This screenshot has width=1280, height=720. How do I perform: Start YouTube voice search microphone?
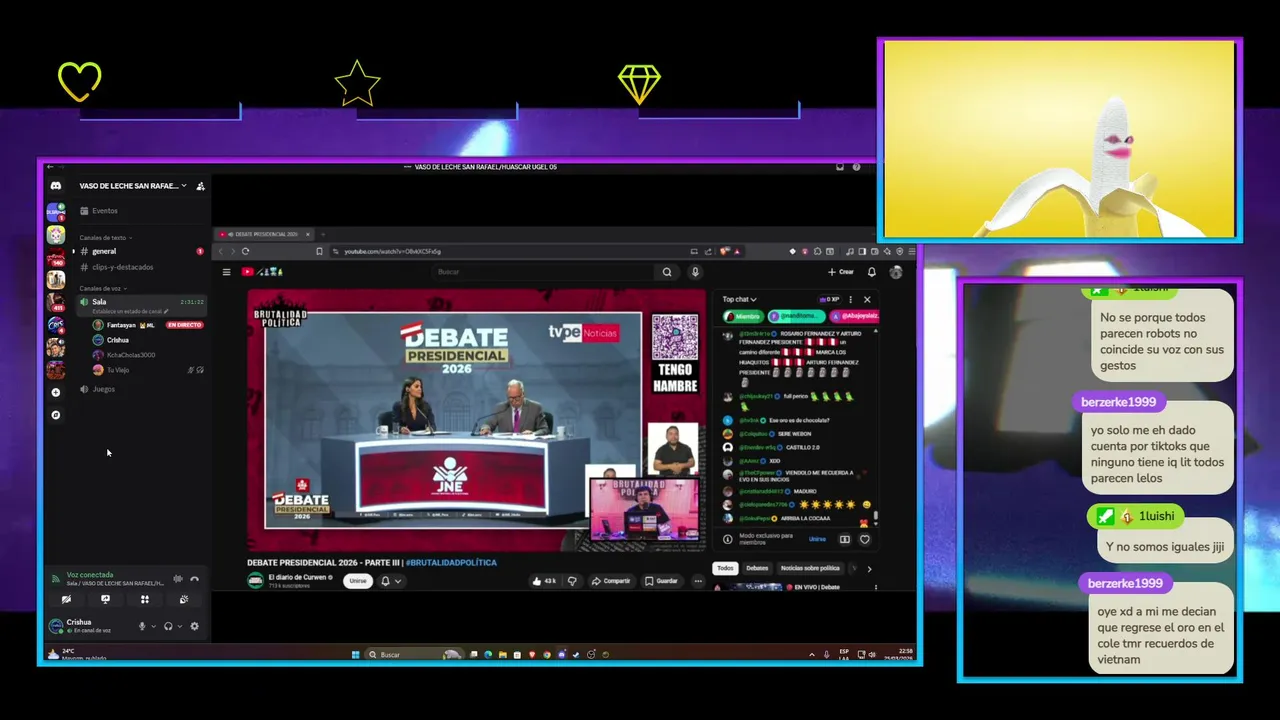pyautogui.click(x=695, y=272)
